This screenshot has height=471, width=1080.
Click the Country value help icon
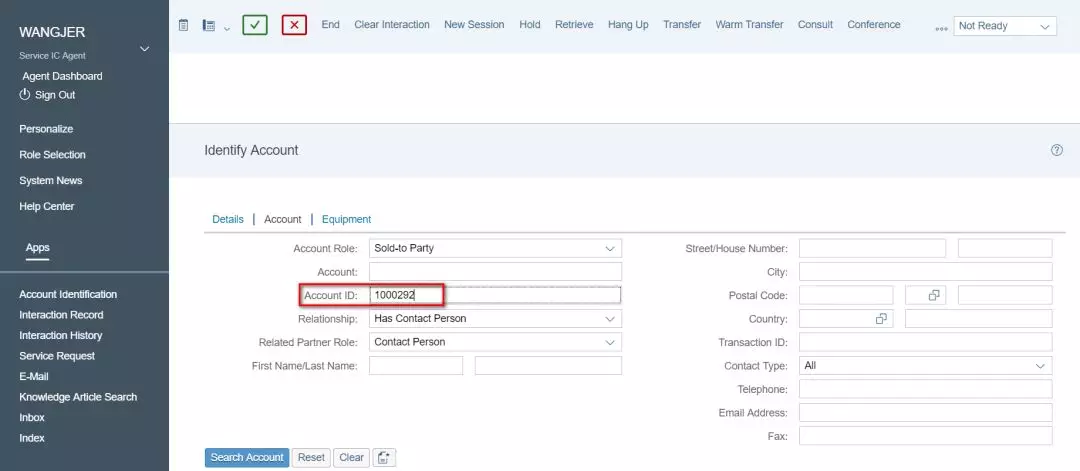click(881, 319)
